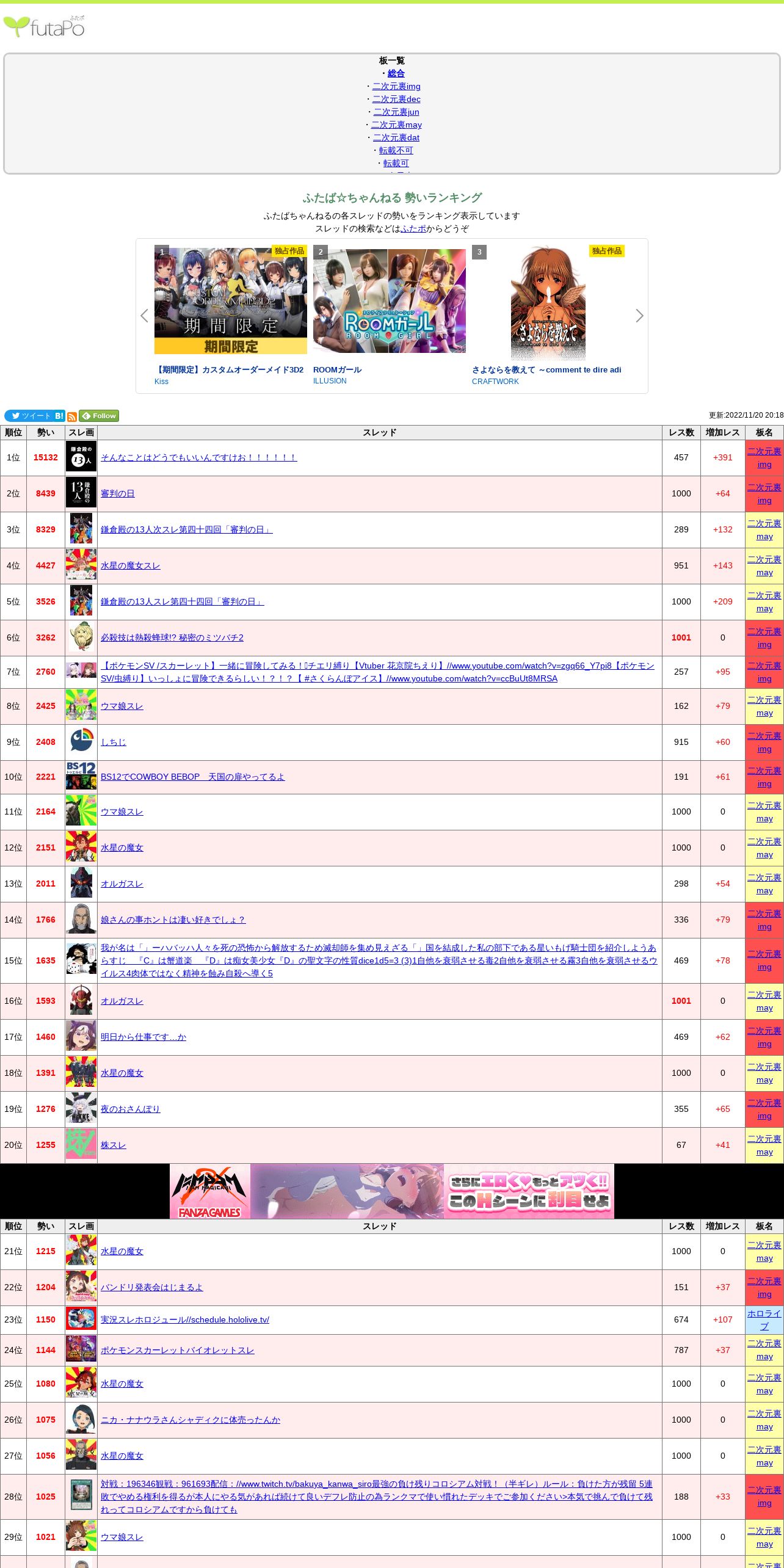Viewport: 784px width, 1568px height.
Task: Open the さよならを教えて ad image
Action: tap(548, 303)
